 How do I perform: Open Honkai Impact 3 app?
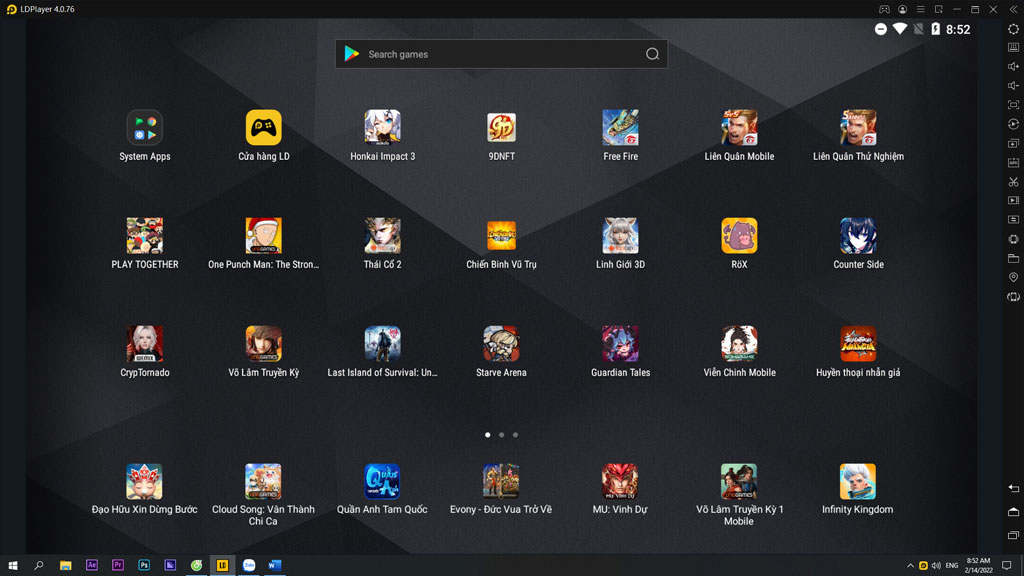coord(382,128)
